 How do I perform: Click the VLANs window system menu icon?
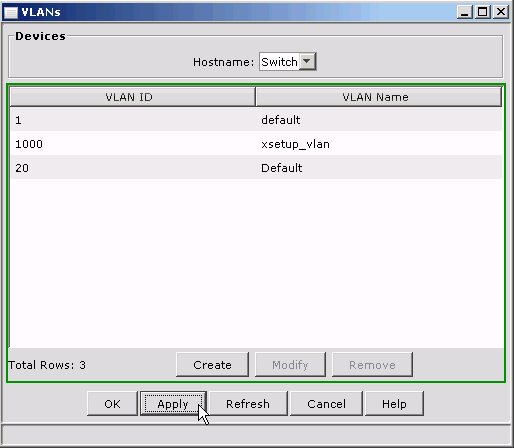pos(11,13)
